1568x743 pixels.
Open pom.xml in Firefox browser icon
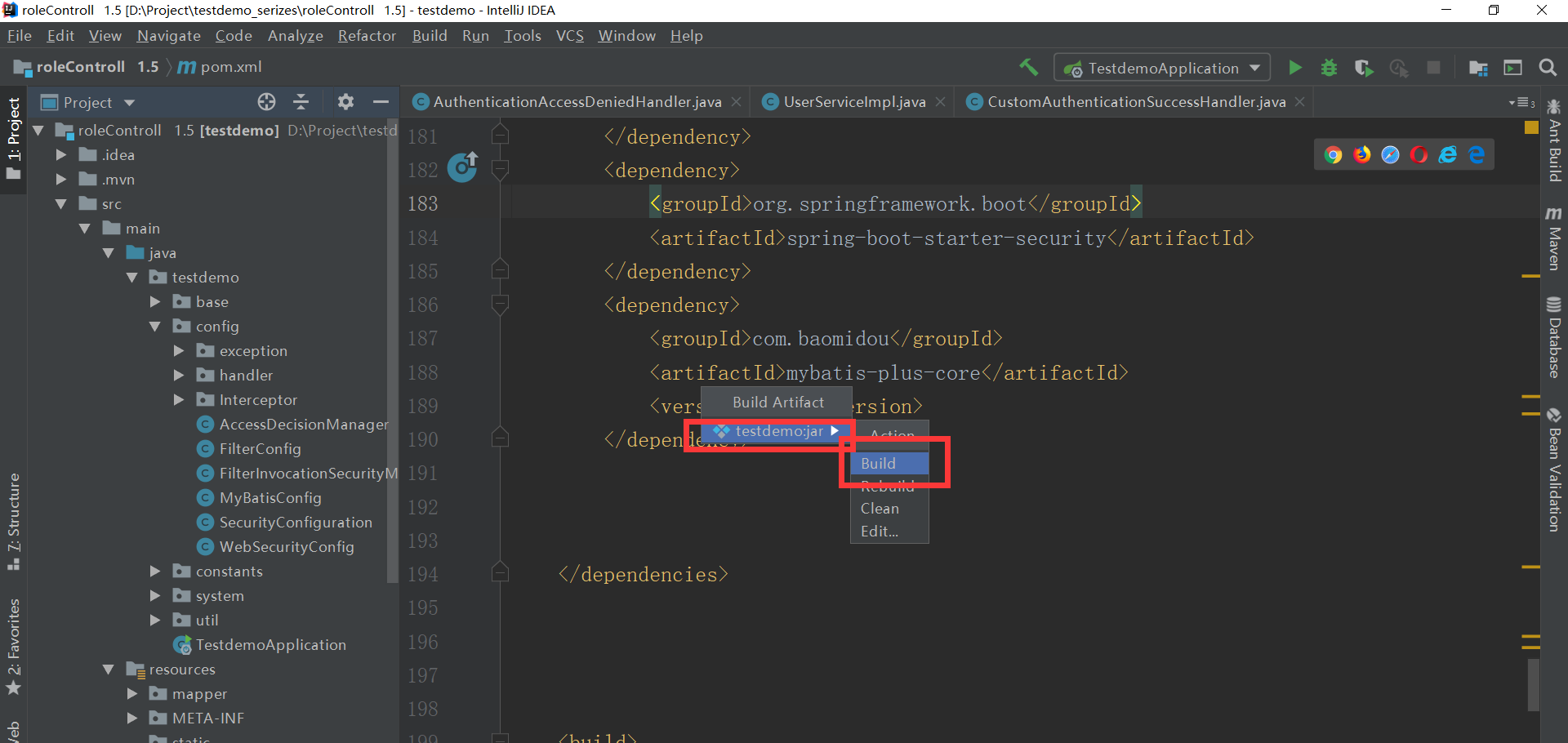1362,154
